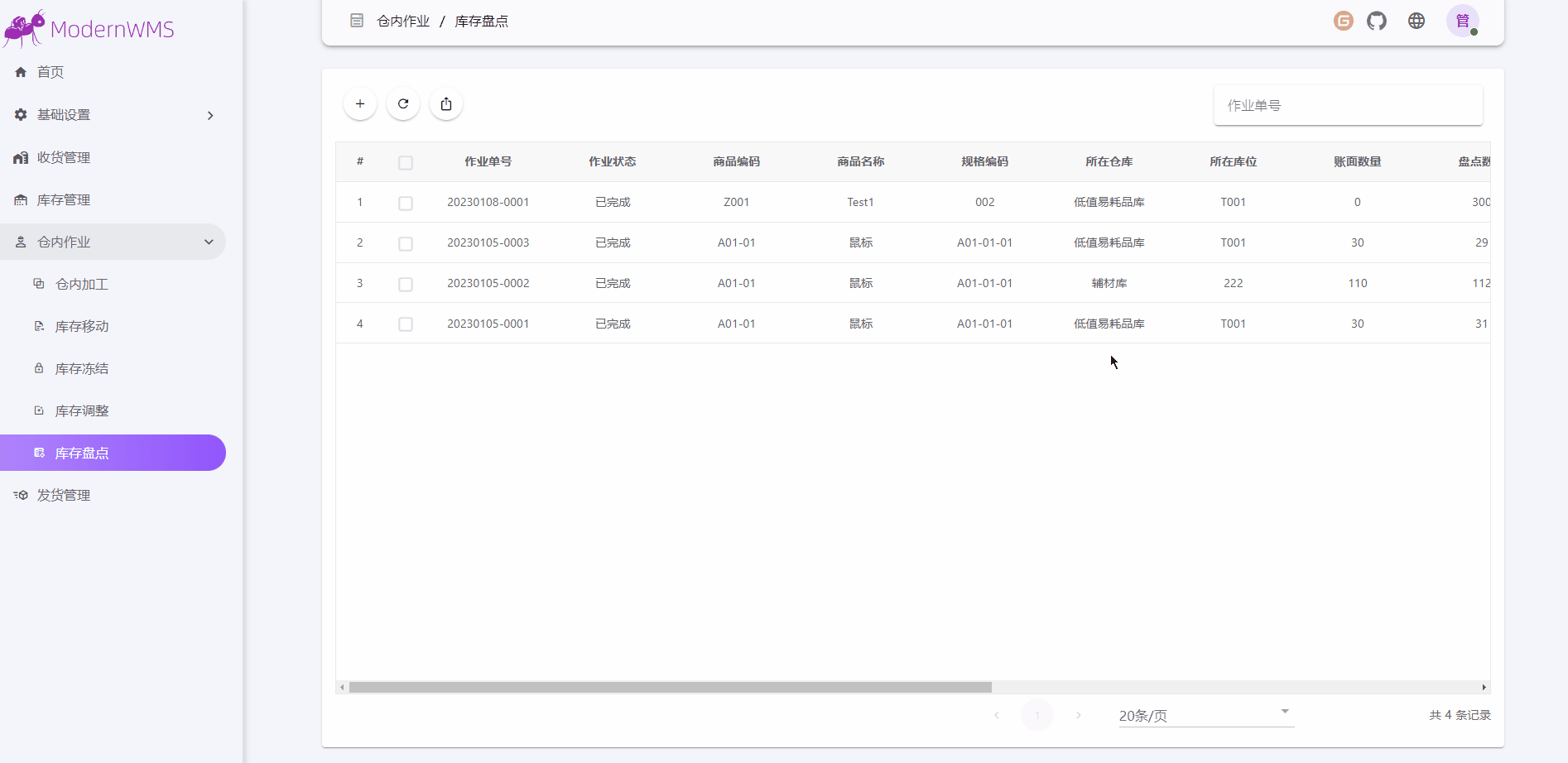This screenshot has height=763, width=1568.
Task: Click the icon beside 仓内加工
Action: (39, 284)
